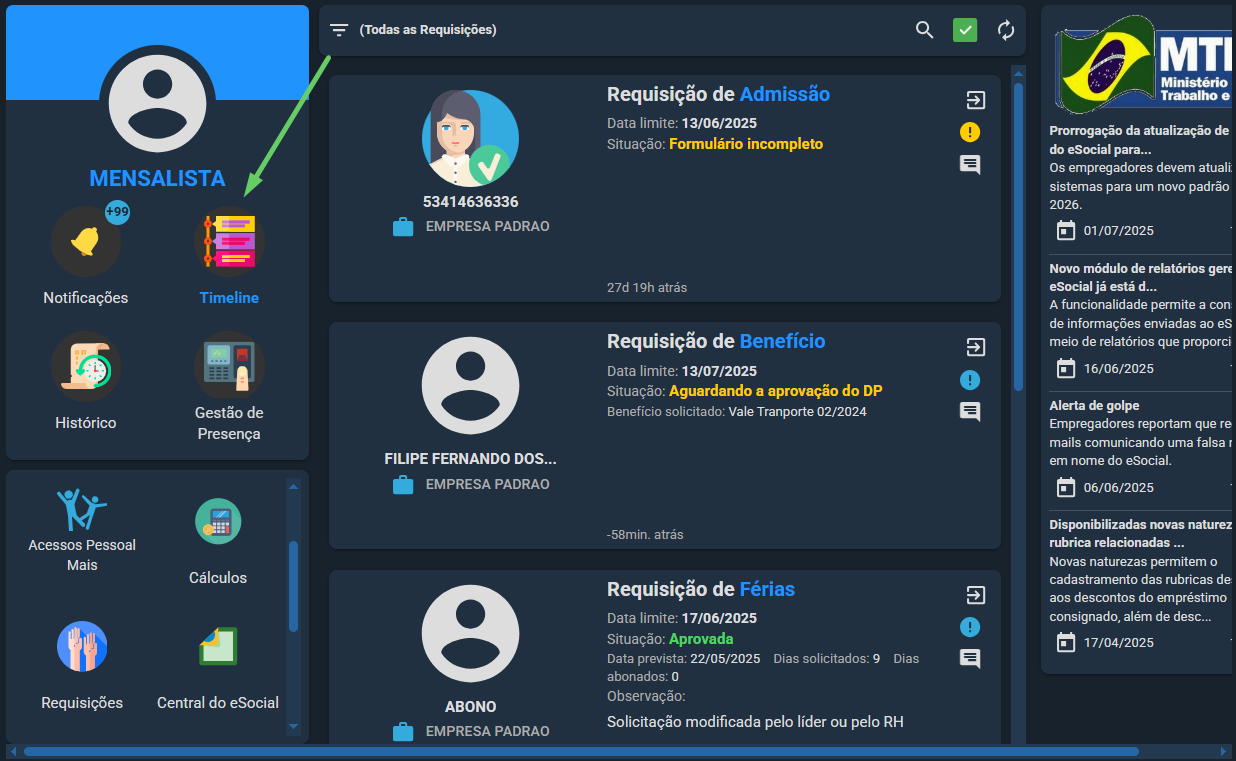
Task: Click the woman avatar 53414636336
Action: 470,139
